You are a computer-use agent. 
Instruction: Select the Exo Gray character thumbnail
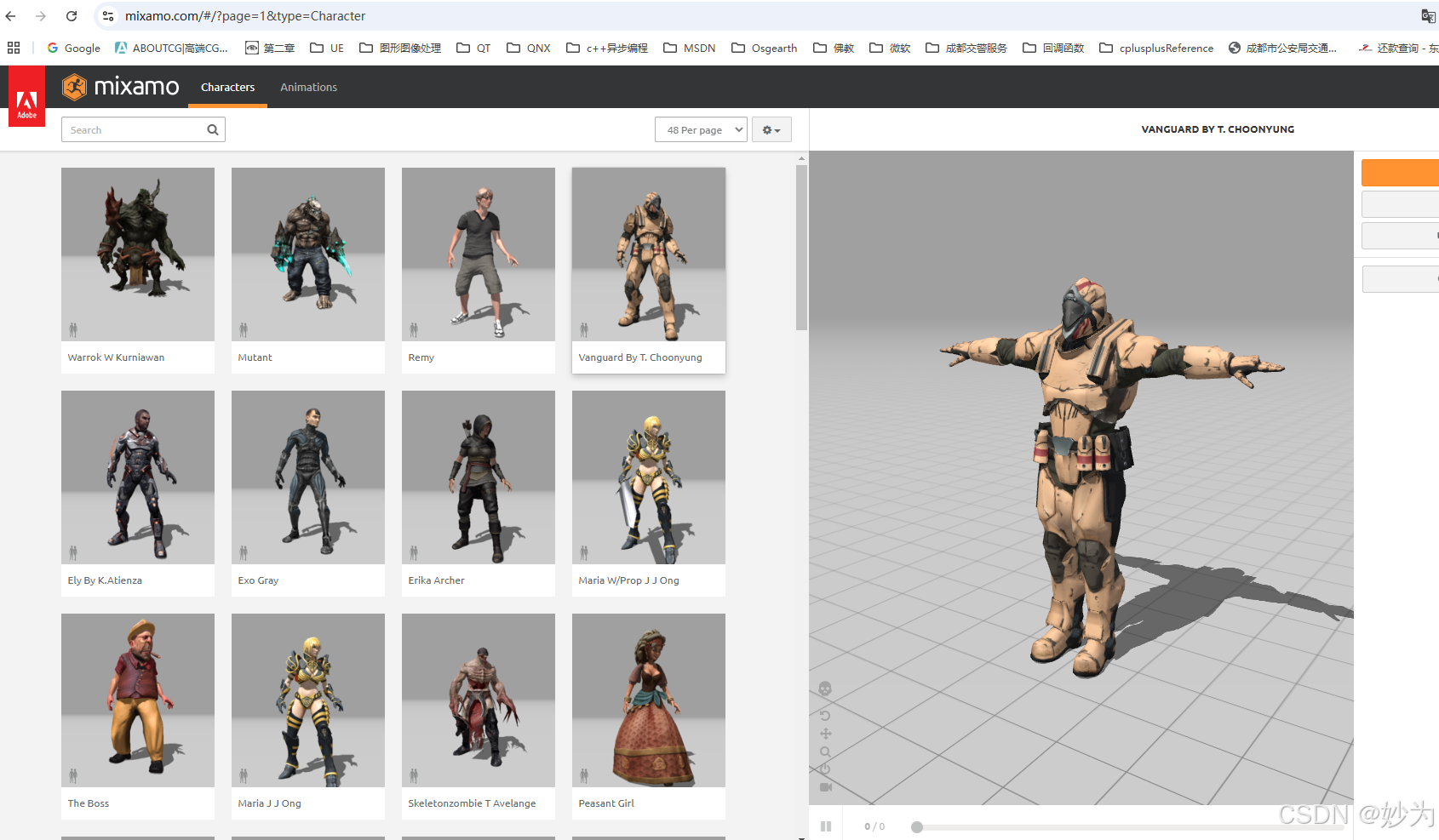[308, 477]
